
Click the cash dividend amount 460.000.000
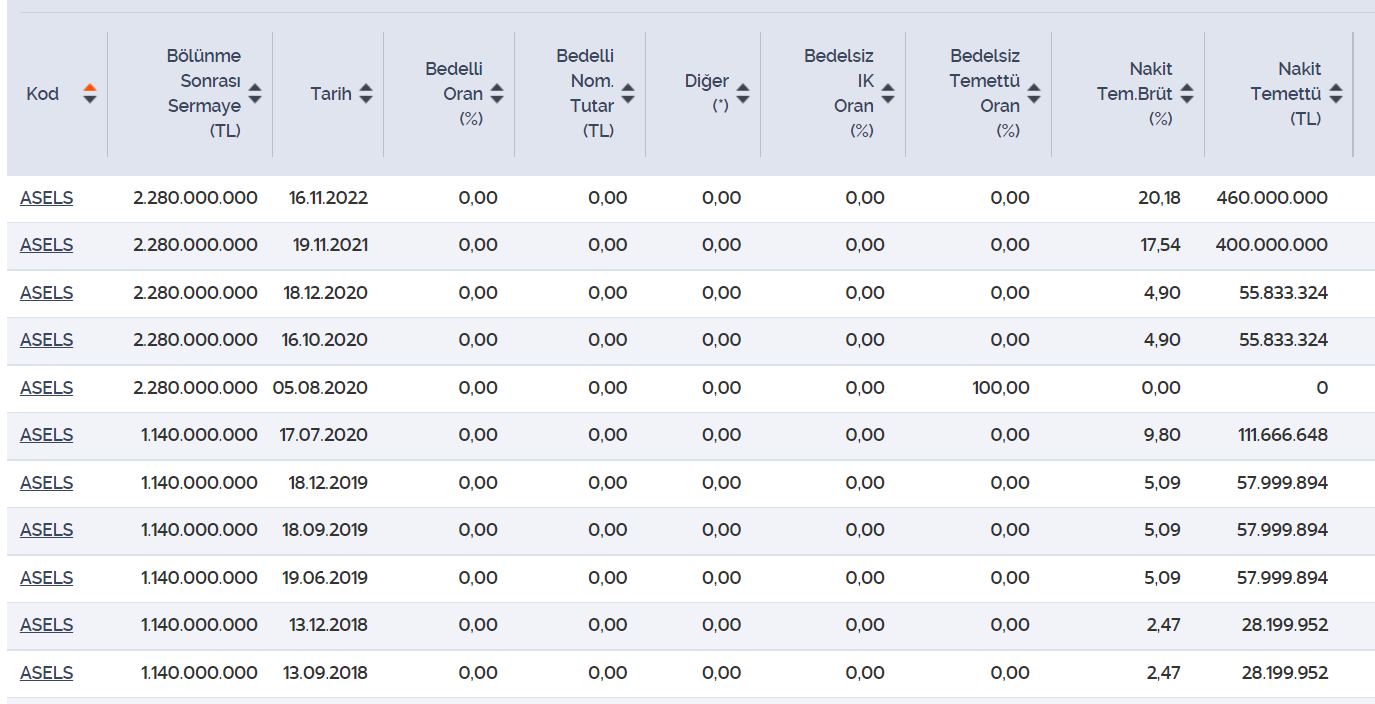[x=1273, y=198]
